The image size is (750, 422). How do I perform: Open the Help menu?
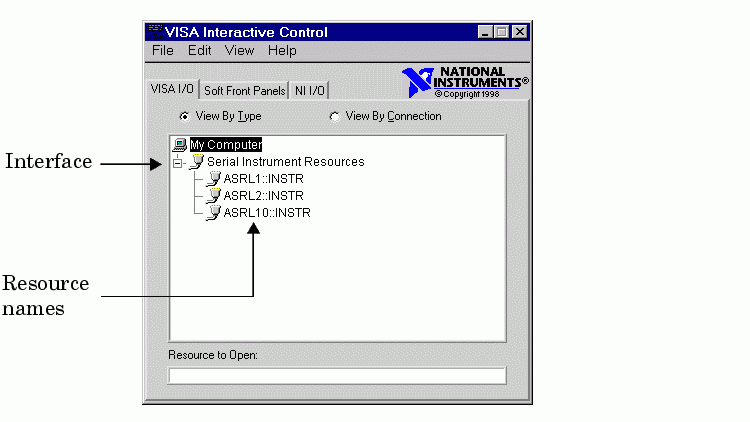[282, 50]
